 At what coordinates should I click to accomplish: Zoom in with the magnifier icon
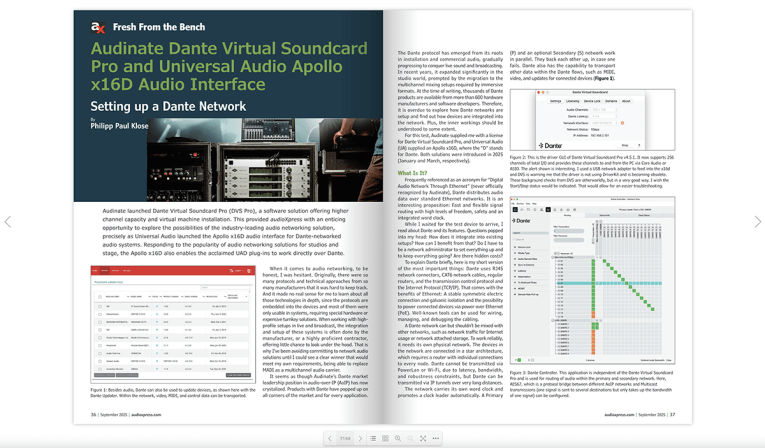point(398,438)
